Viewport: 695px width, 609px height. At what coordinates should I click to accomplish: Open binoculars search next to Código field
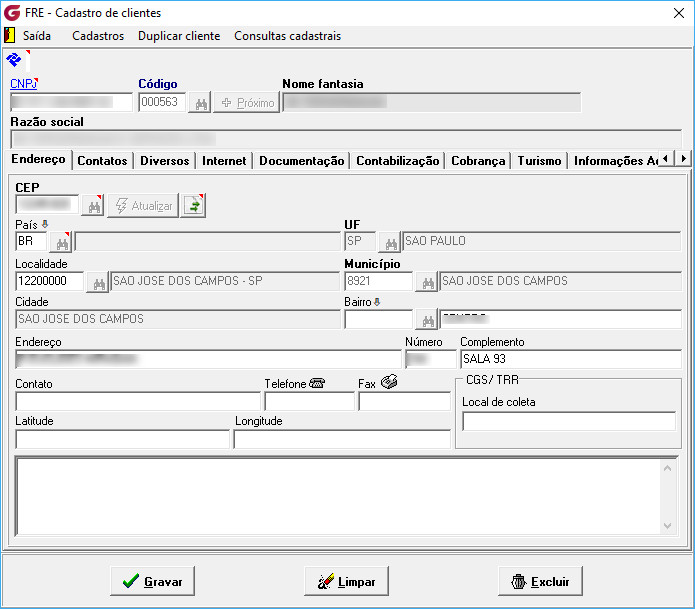(201, 103)
